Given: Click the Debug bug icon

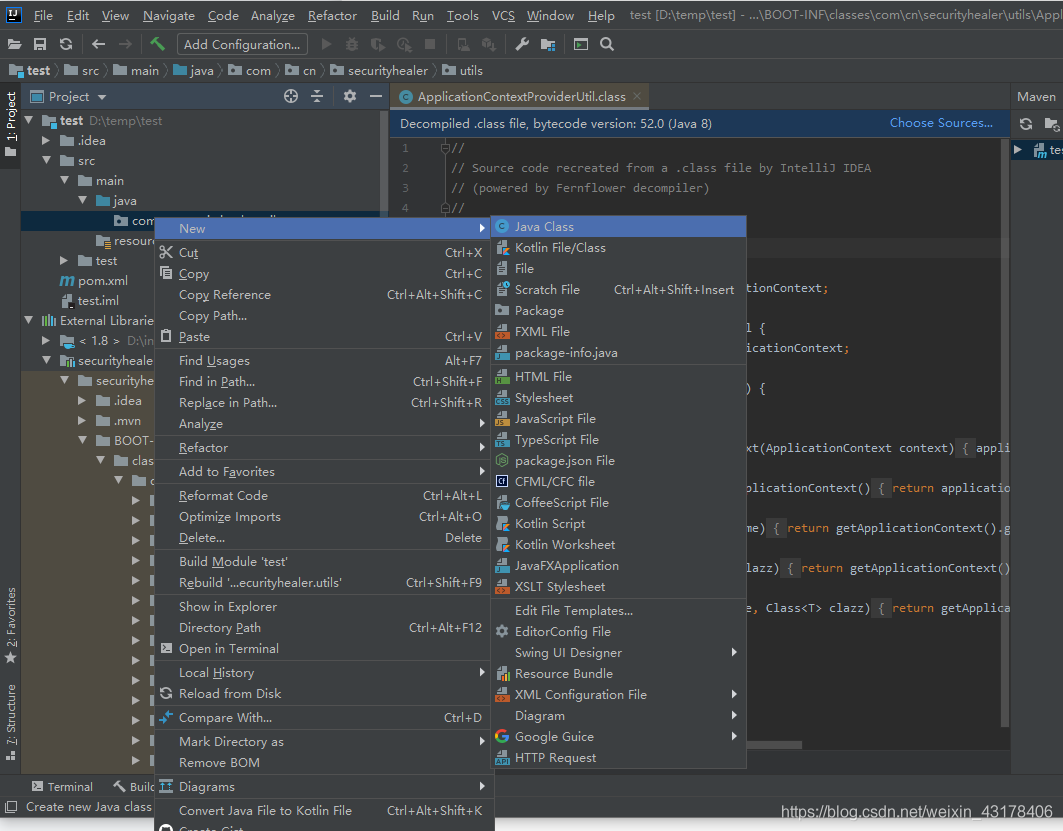Looking at the screenshot, I should (352, 44).
